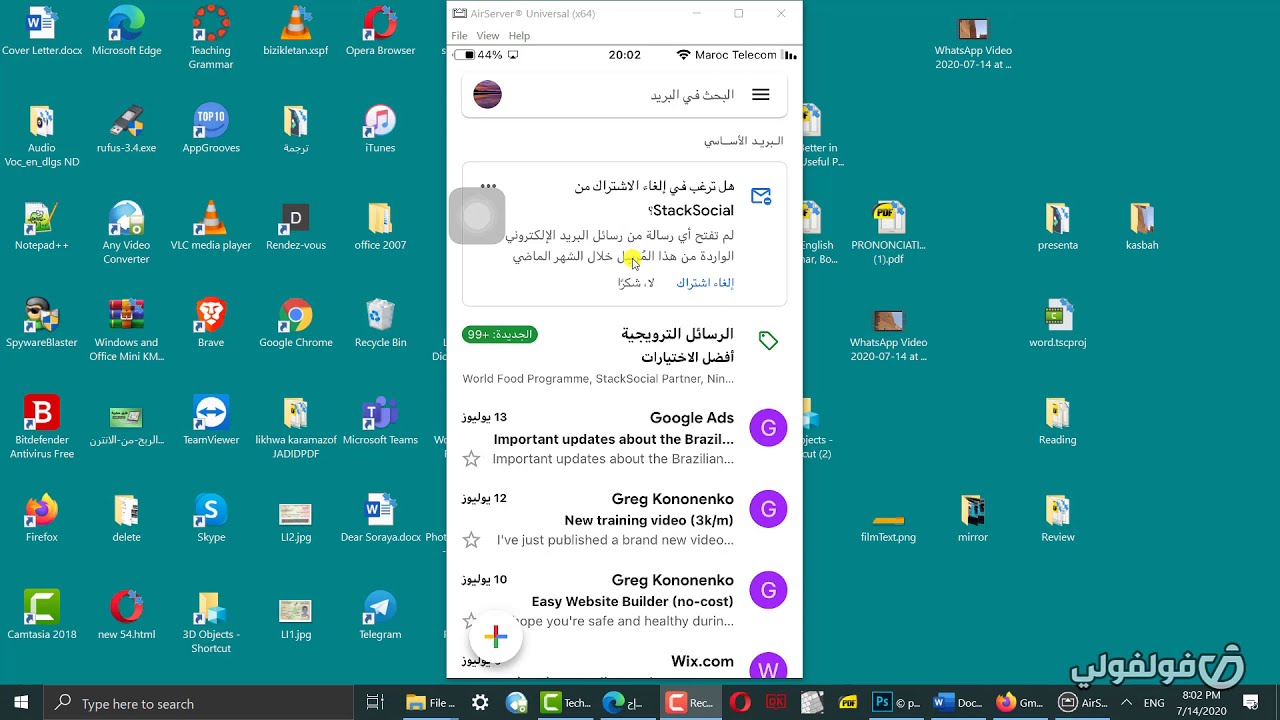This screenshot has width=1280, height=720.
Task: Select the bizikletan.xspf VLC playlist file
Action: (x=296, y=31)
